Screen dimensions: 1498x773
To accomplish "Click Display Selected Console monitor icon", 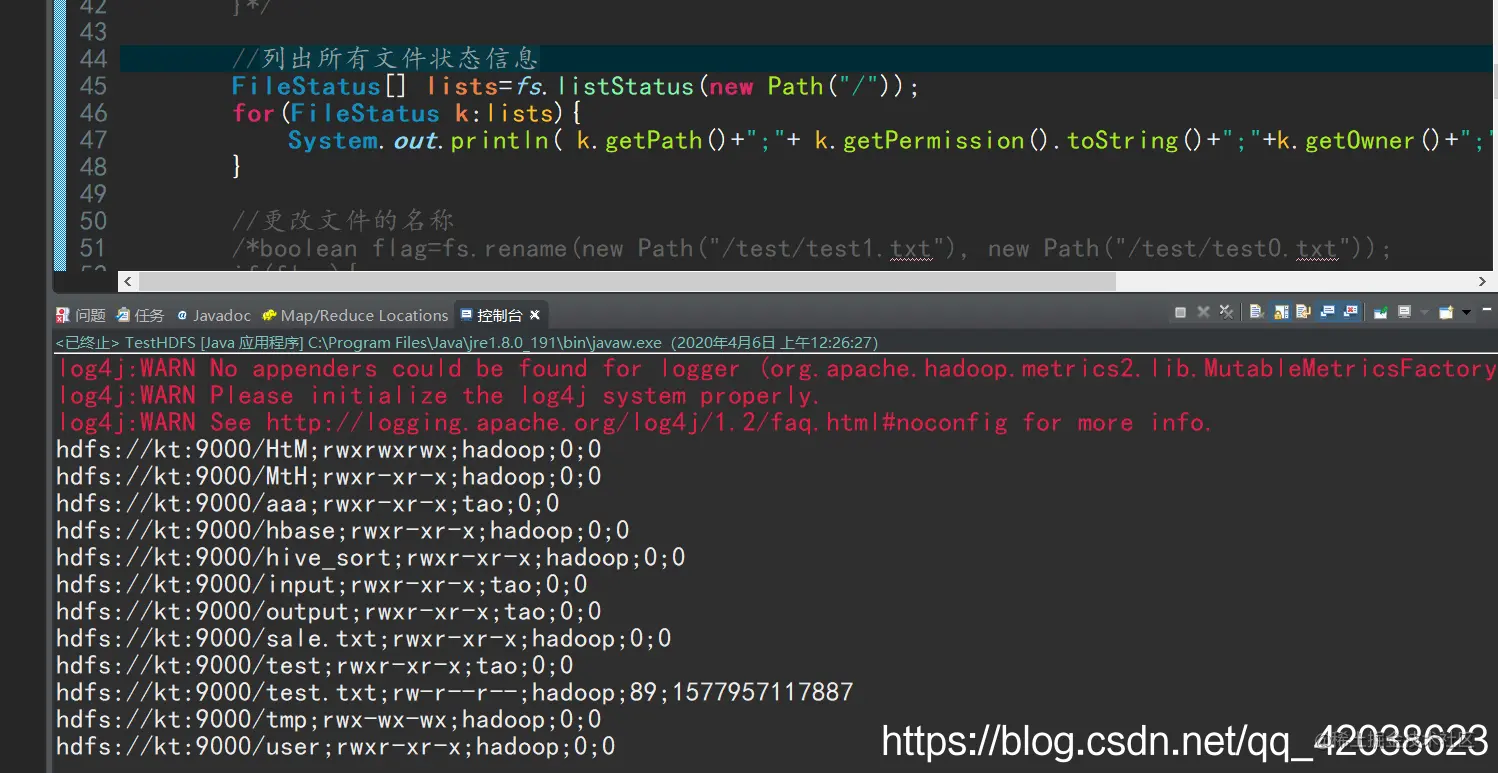I will (1404, 312).
